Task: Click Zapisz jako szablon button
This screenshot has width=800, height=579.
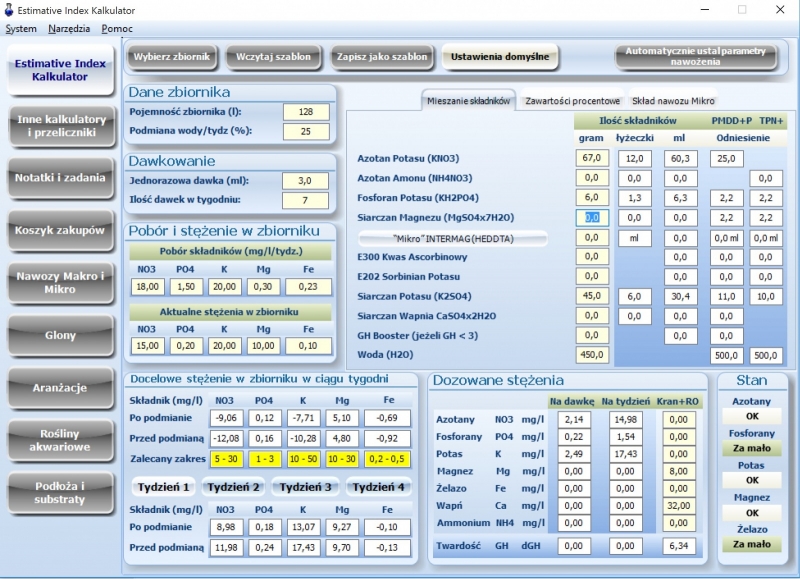Action: (x=382, y=57)
